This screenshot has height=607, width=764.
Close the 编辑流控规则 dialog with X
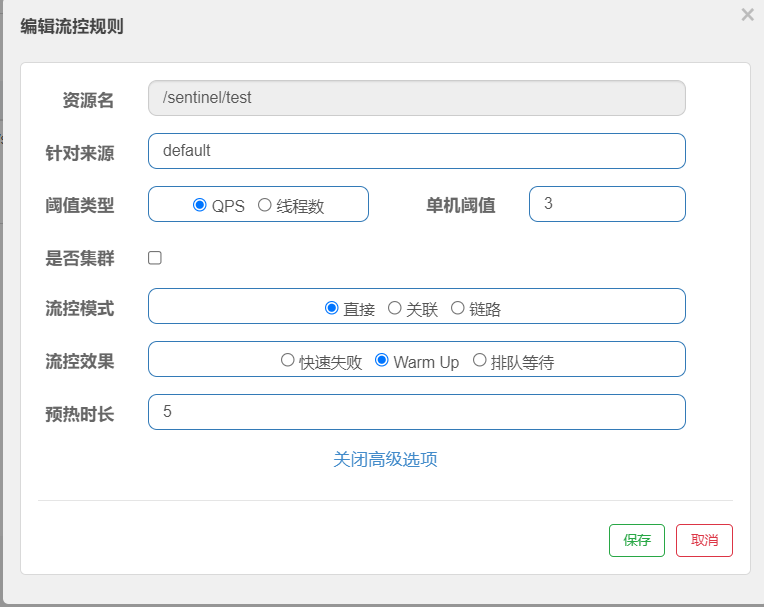point(747,15)
